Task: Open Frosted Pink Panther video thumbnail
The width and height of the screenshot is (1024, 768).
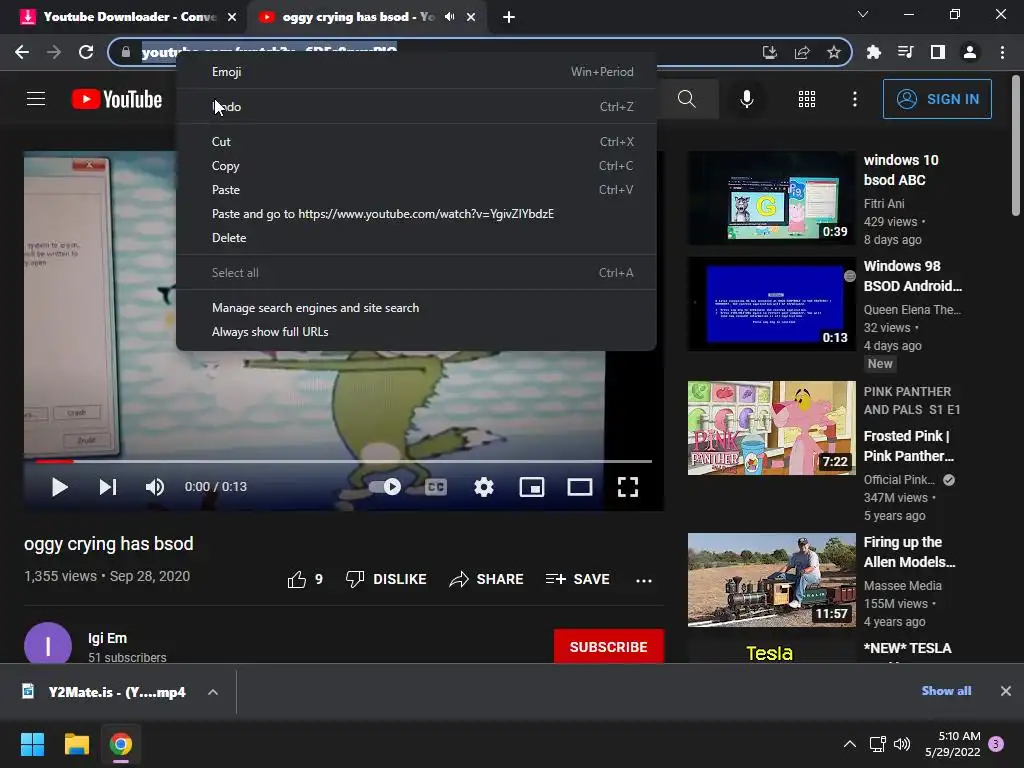Action: 771,428
